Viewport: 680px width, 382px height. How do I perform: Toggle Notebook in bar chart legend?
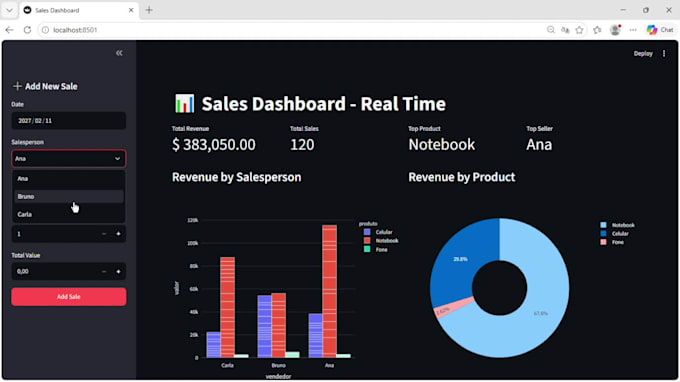tap(381, 241)
